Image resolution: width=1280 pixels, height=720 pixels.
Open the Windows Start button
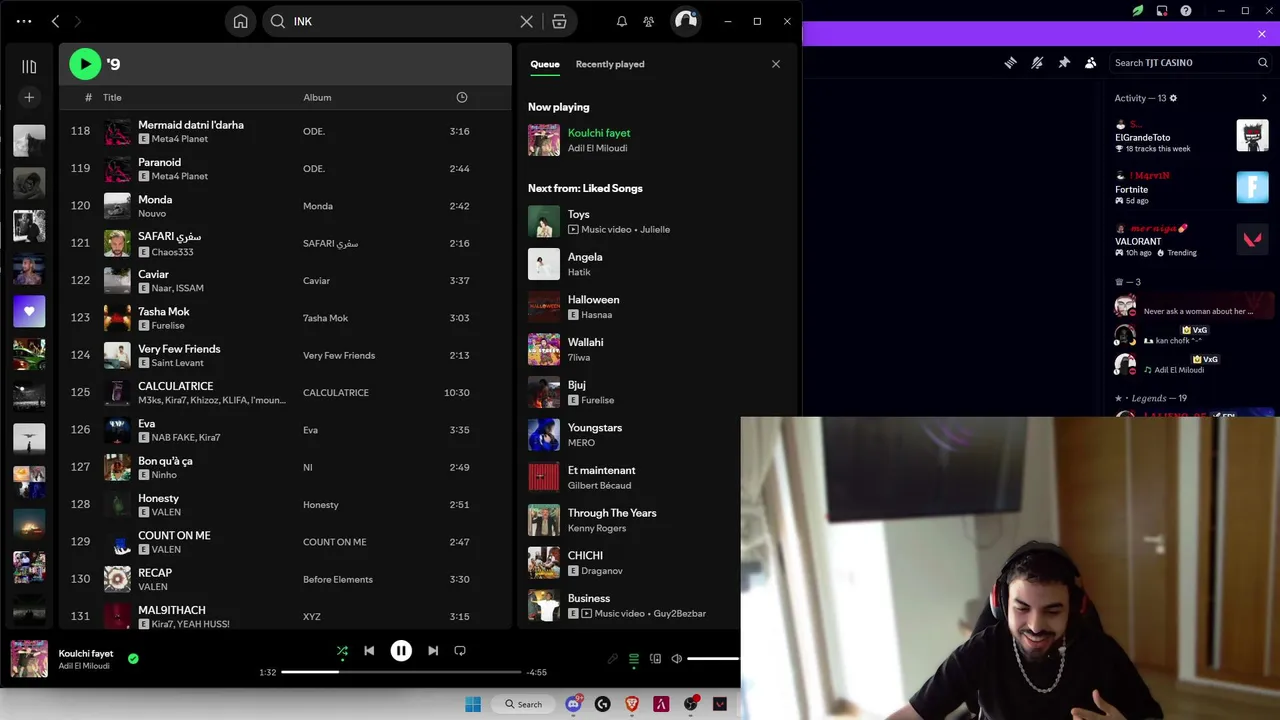click(473, 704)
